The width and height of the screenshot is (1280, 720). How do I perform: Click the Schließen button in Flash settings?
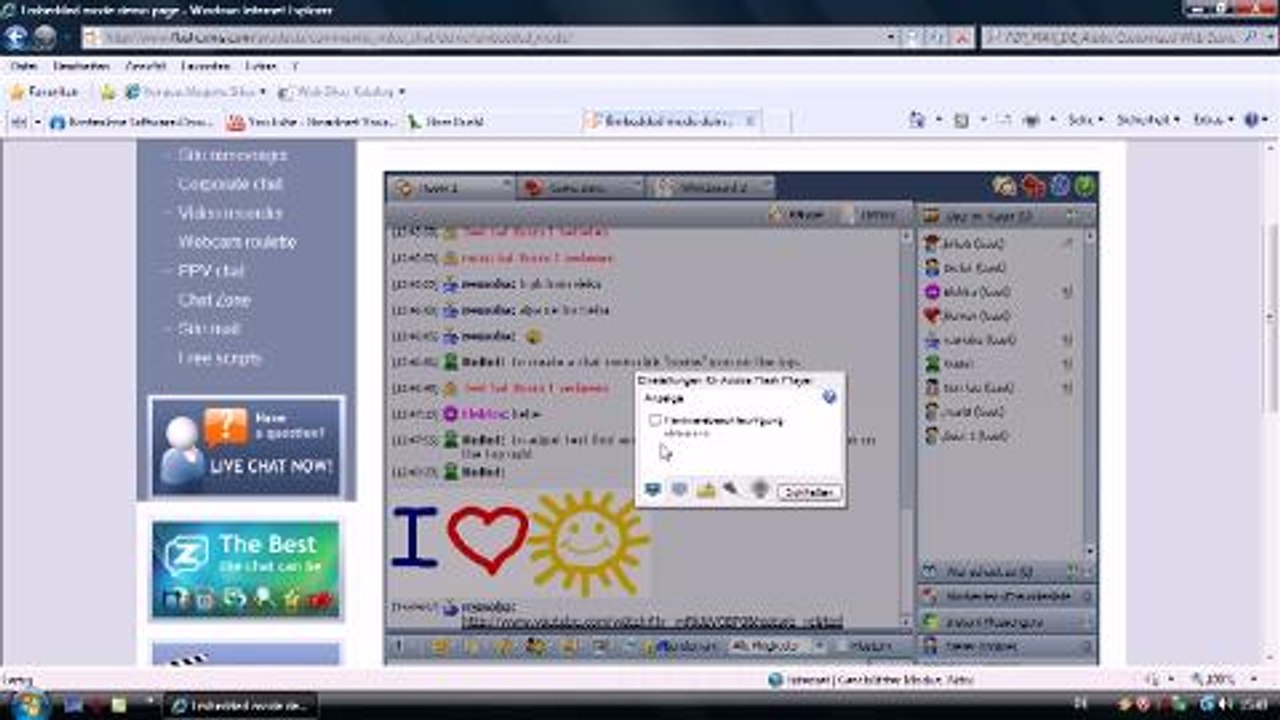pos(809,492)
